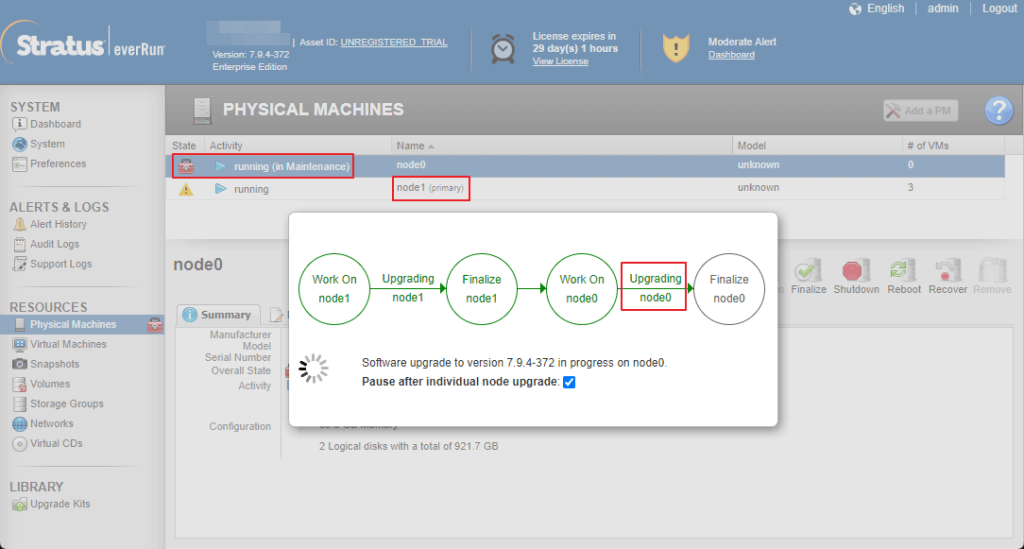
Task: Open Virtual CDs page
Action: [56, 443]
